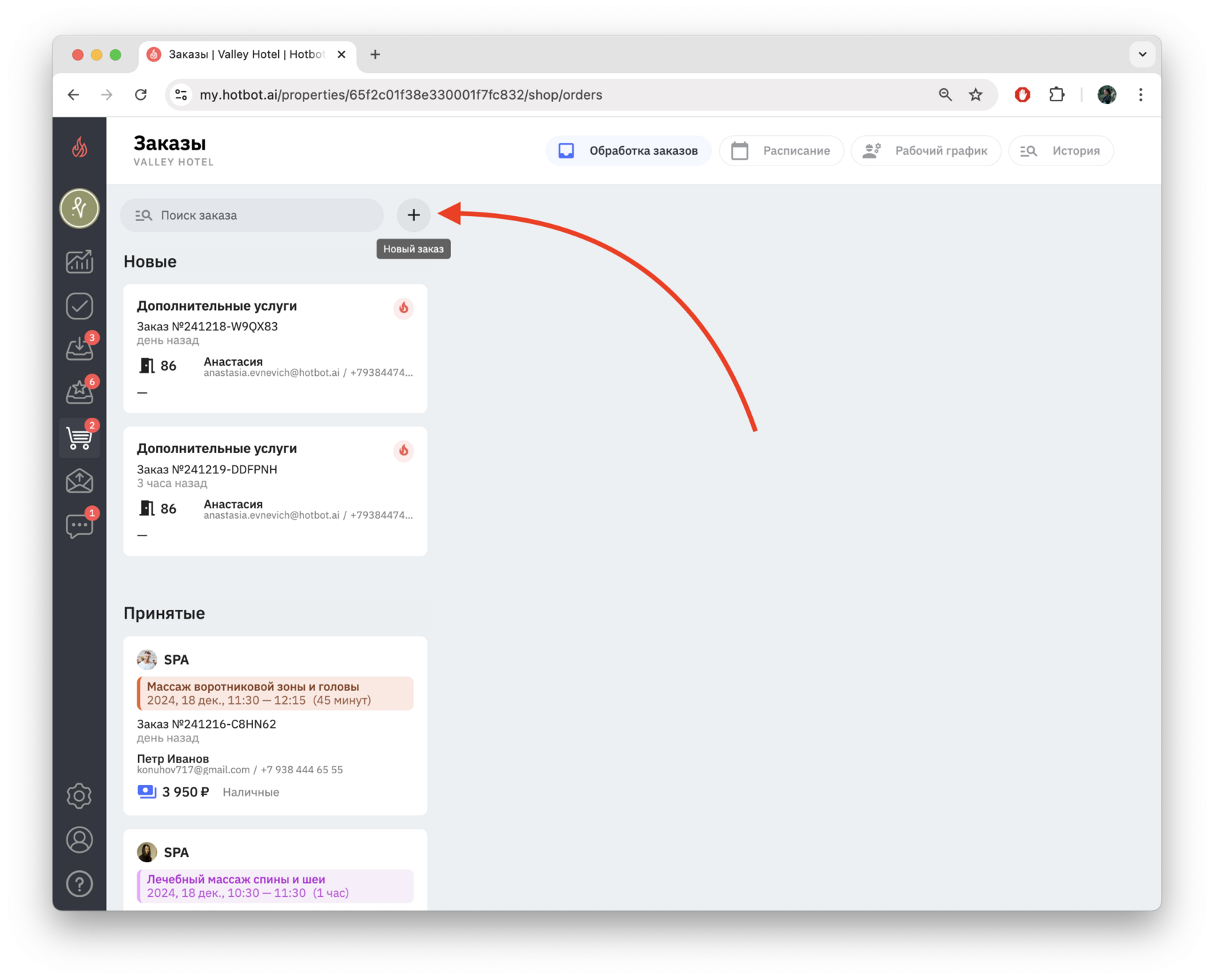
Task: Select the tasks checkmark icon in sidebar
Action: [79, 306]
